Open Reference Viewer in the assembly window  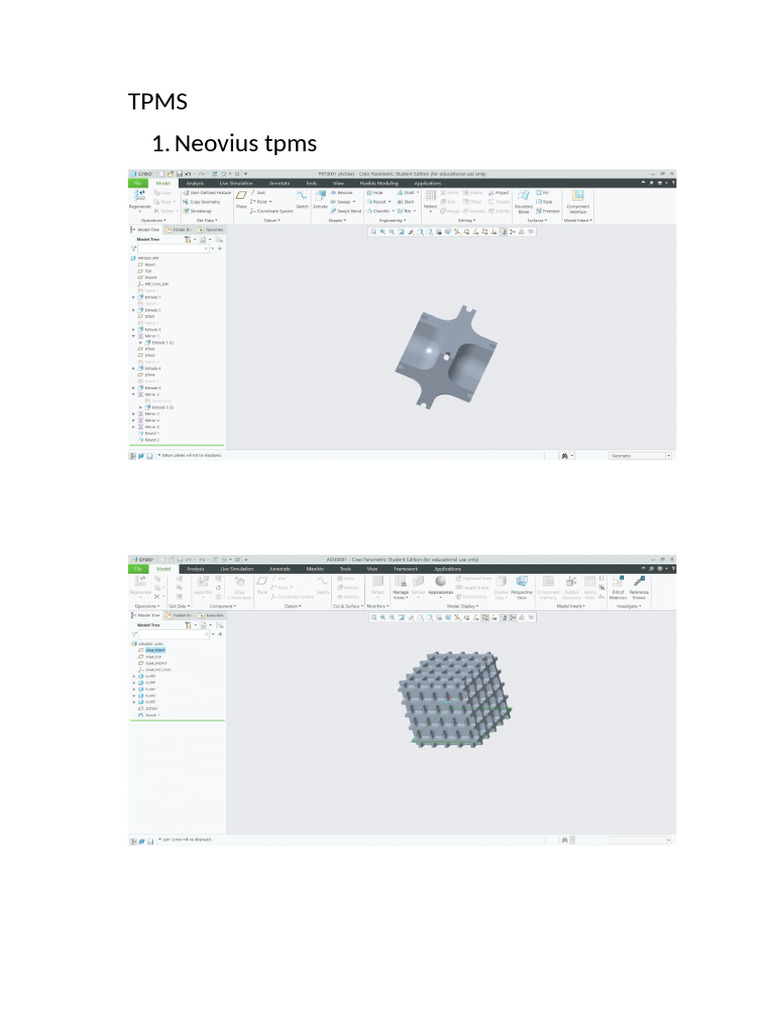639,587
